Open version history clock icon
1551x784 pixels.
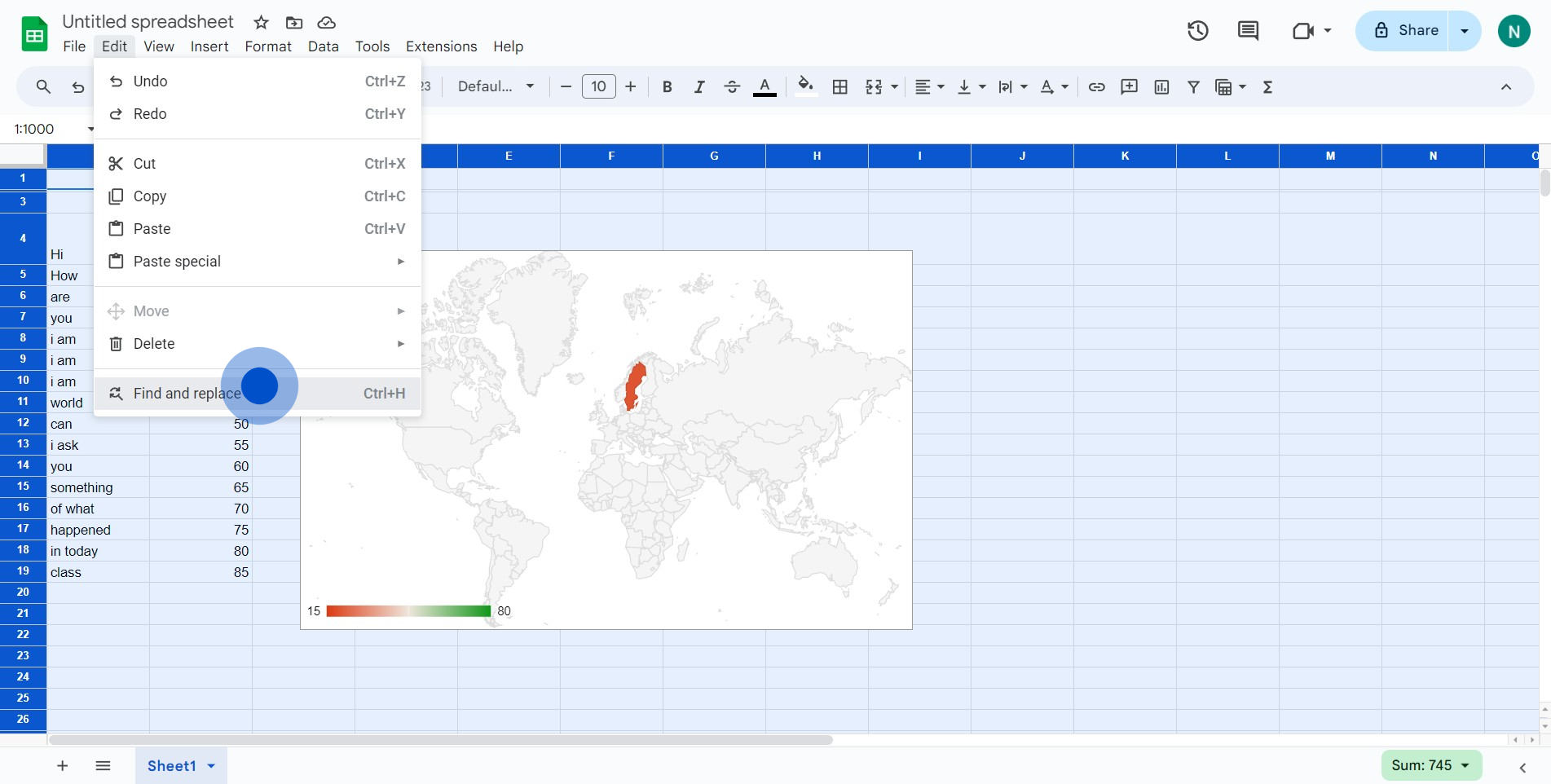(1197, 31)
